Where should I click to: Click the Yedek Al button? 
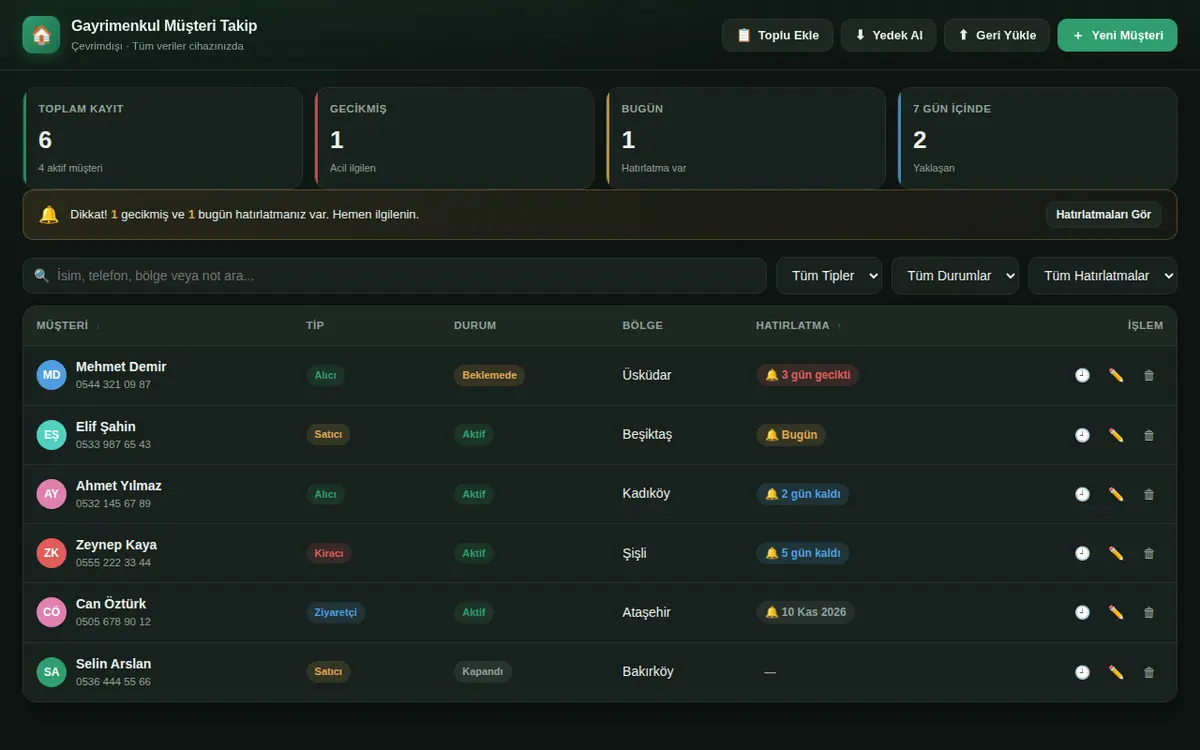[x=888, y=35]
